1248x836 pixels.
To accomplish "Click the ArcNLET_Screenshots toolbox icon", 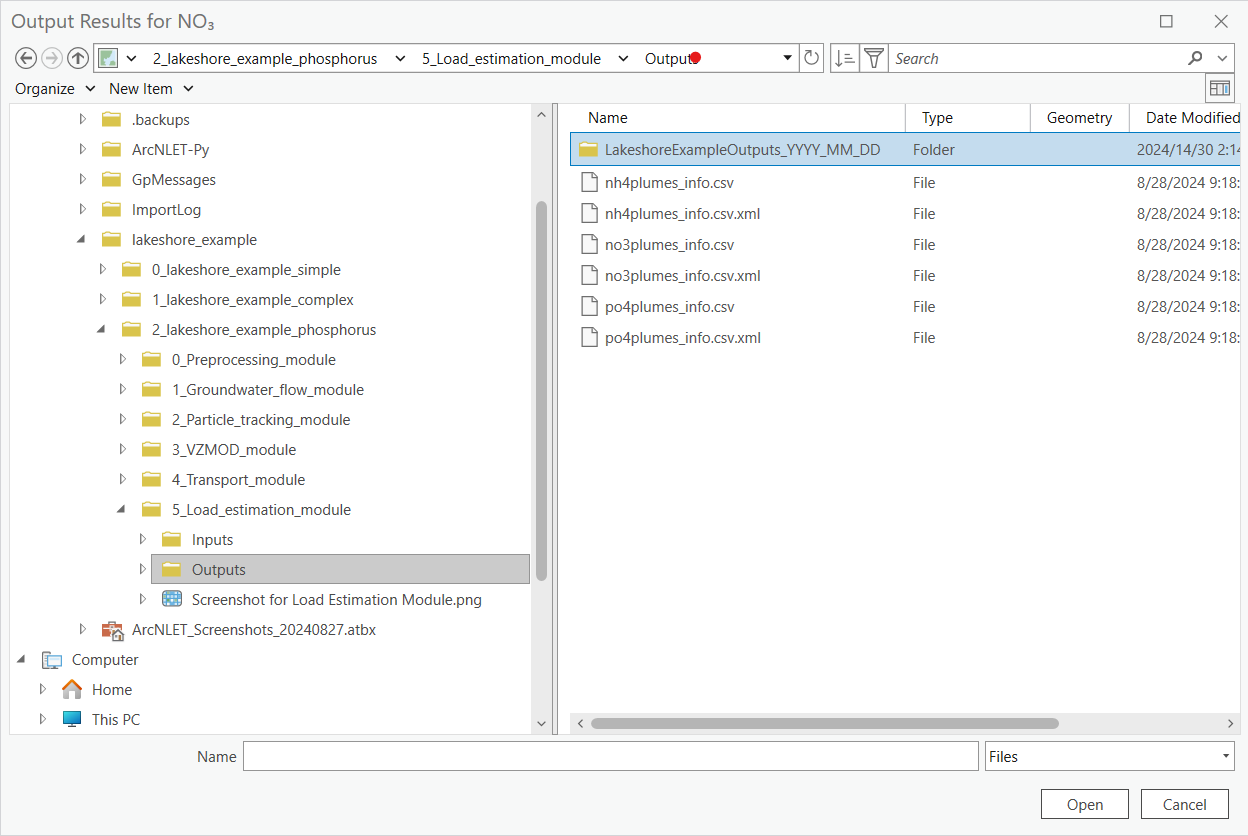I will pos(112,630).
